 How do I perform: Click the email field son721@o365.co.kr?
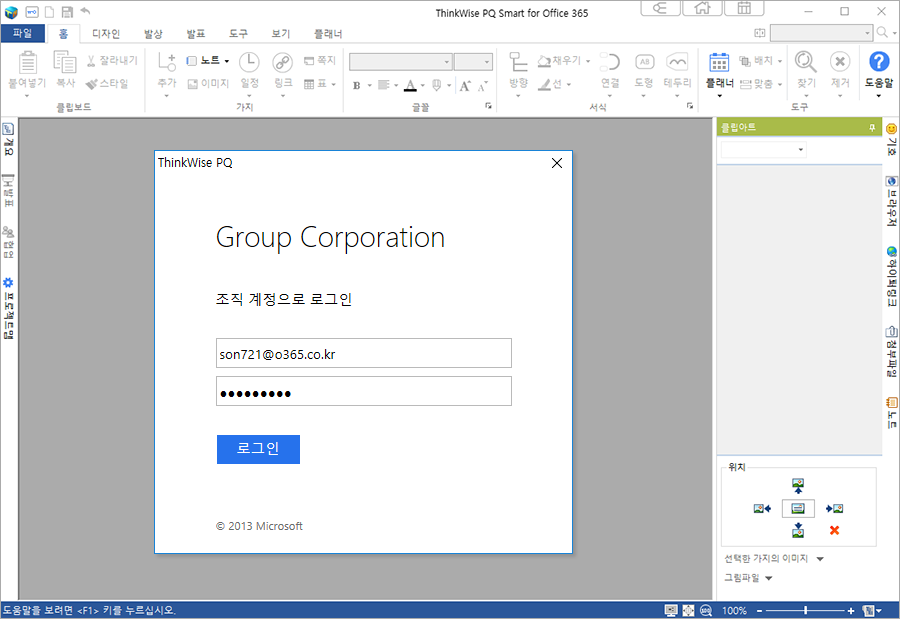[364, 353]
